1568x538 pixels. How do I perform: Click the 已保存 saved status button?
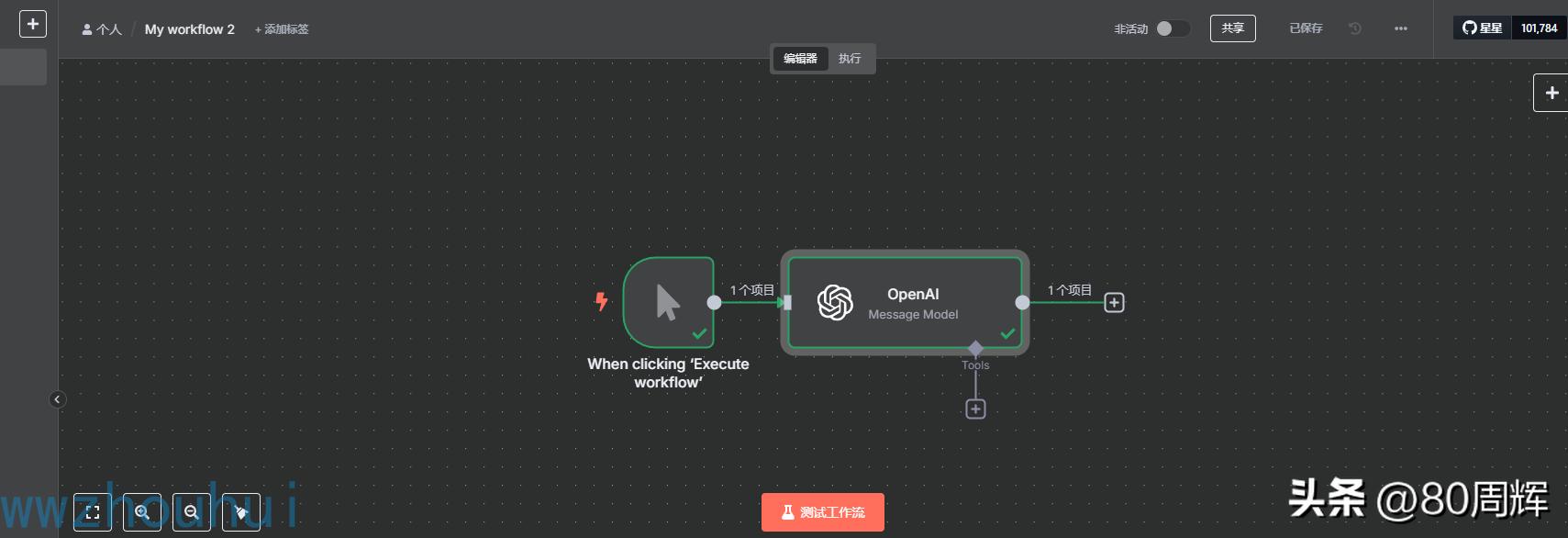click(1306, 28)
